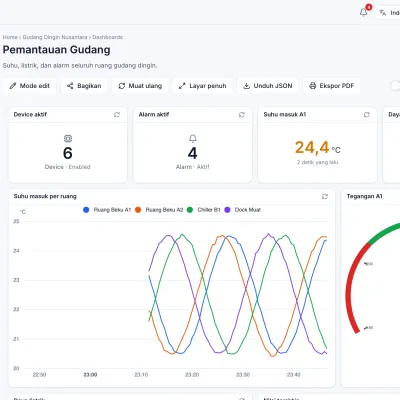Click the Mode edit button

coord(30,86)
